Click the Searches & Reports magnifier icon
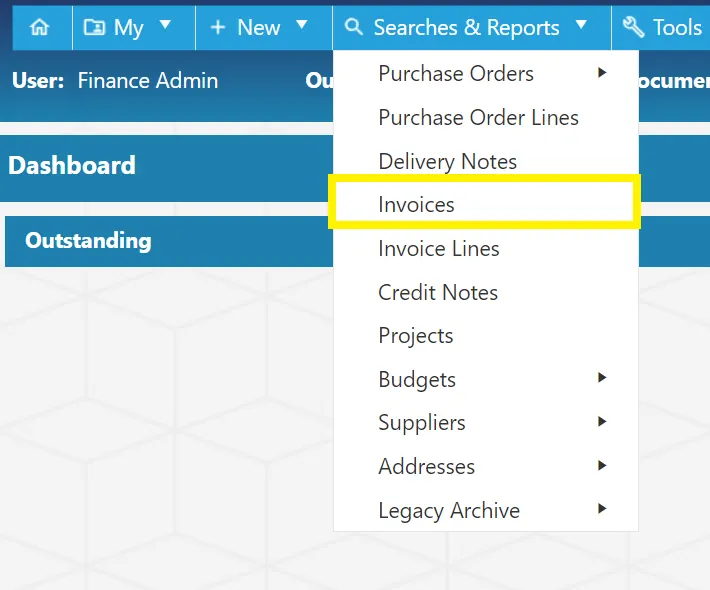Viewport: 710px width, 590px height. (x=354, y=27)
